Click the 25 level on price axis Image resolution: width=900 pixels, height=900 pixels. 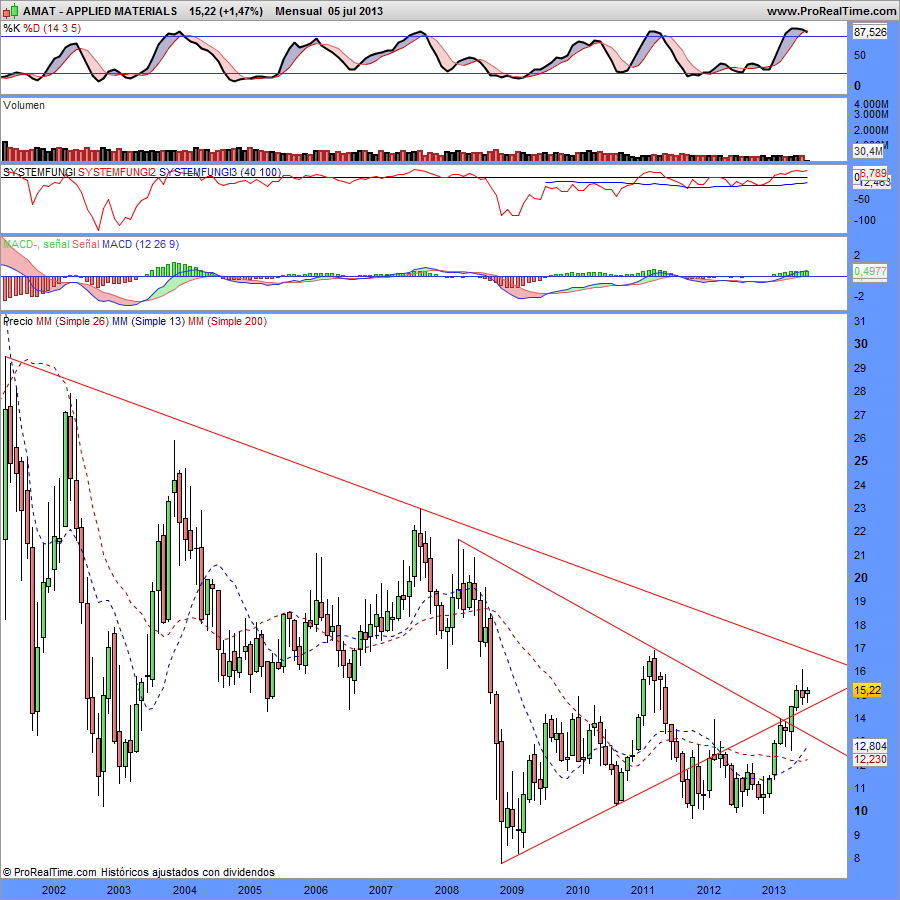[861, 461]
